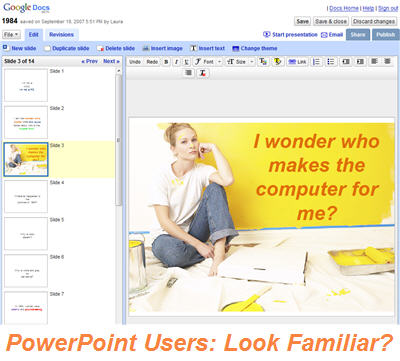
Task: Select Slide 4 thumbnail
Action: [x=26, y=197]
